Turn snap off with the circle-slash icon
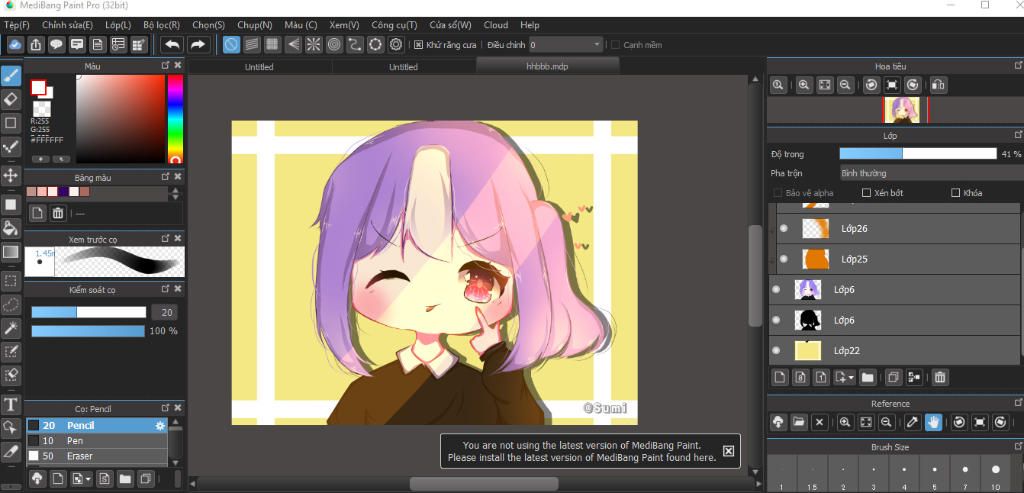Screen dimensions: 1024x493 point(231,44)
